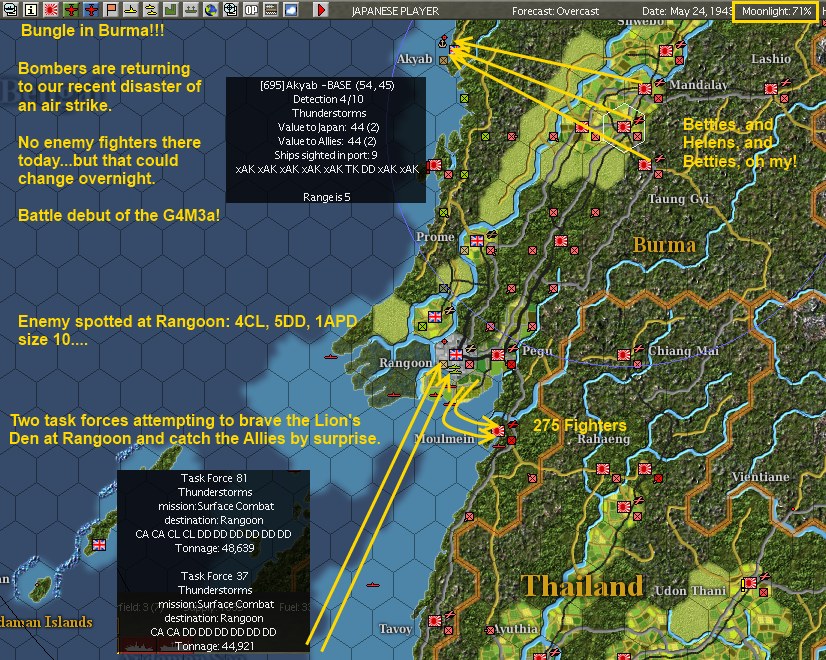The image size is (826, 660).
Task: Click the Forecast: Overcast status text
Action: 555,11
